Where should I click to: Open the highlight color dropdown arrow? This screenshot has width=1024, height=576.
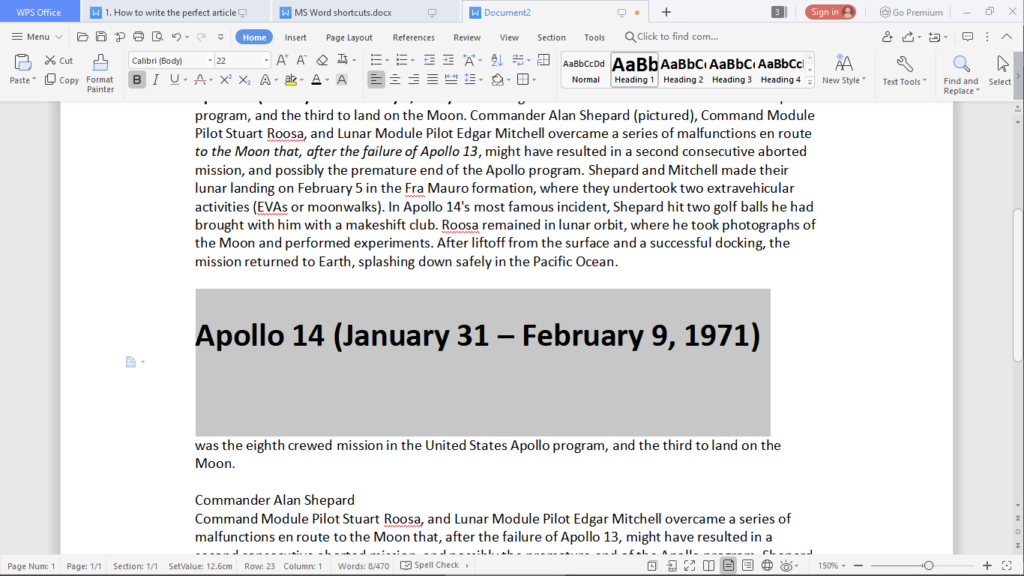pyautogui.click(x=302, y=80)
